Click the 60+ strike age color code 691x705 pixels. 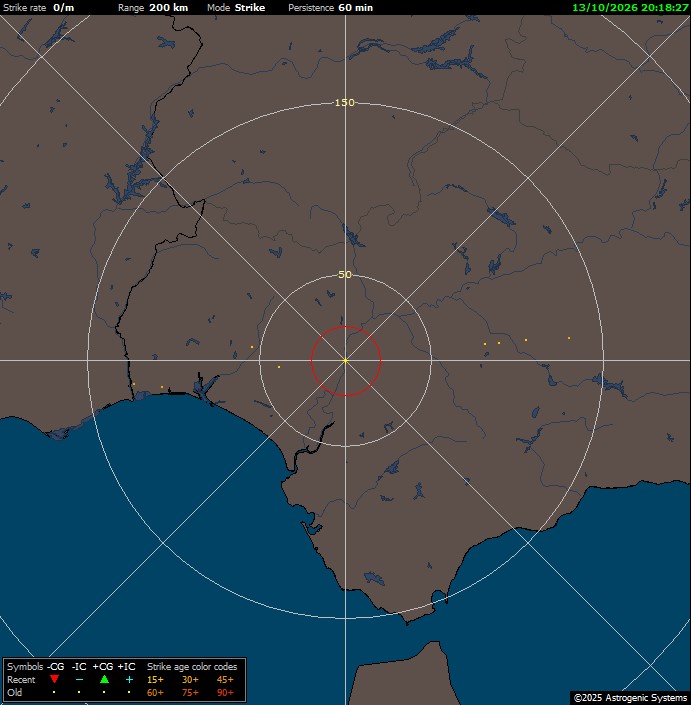155,692
